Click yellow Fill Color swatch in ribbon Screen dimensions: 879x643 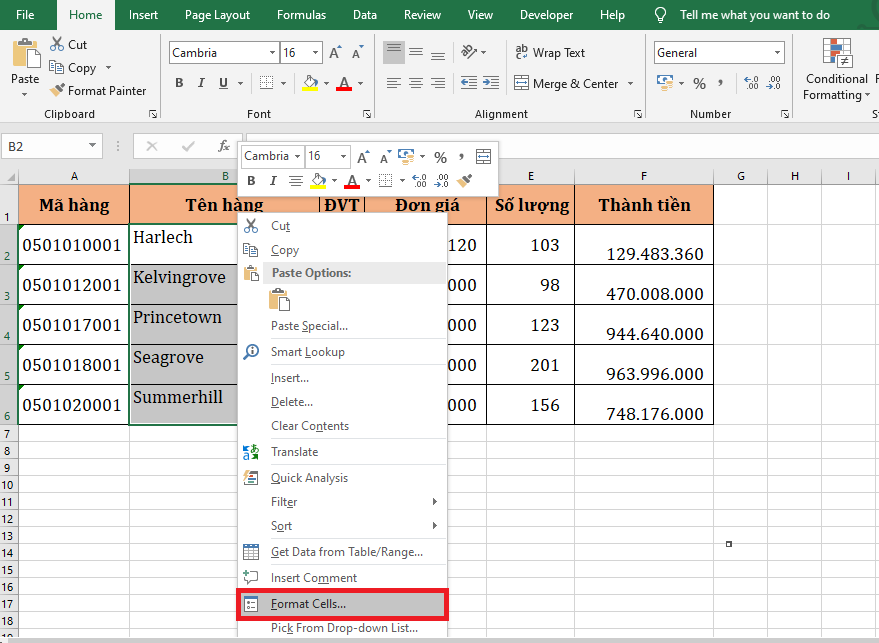(x=310, y=83)
